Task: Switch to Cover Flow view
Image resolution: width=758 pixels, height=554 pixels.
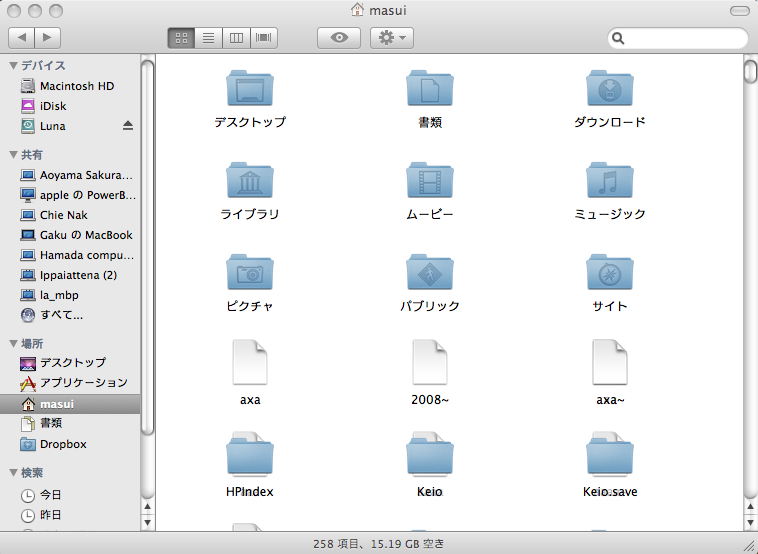Action: pos(263,38)
